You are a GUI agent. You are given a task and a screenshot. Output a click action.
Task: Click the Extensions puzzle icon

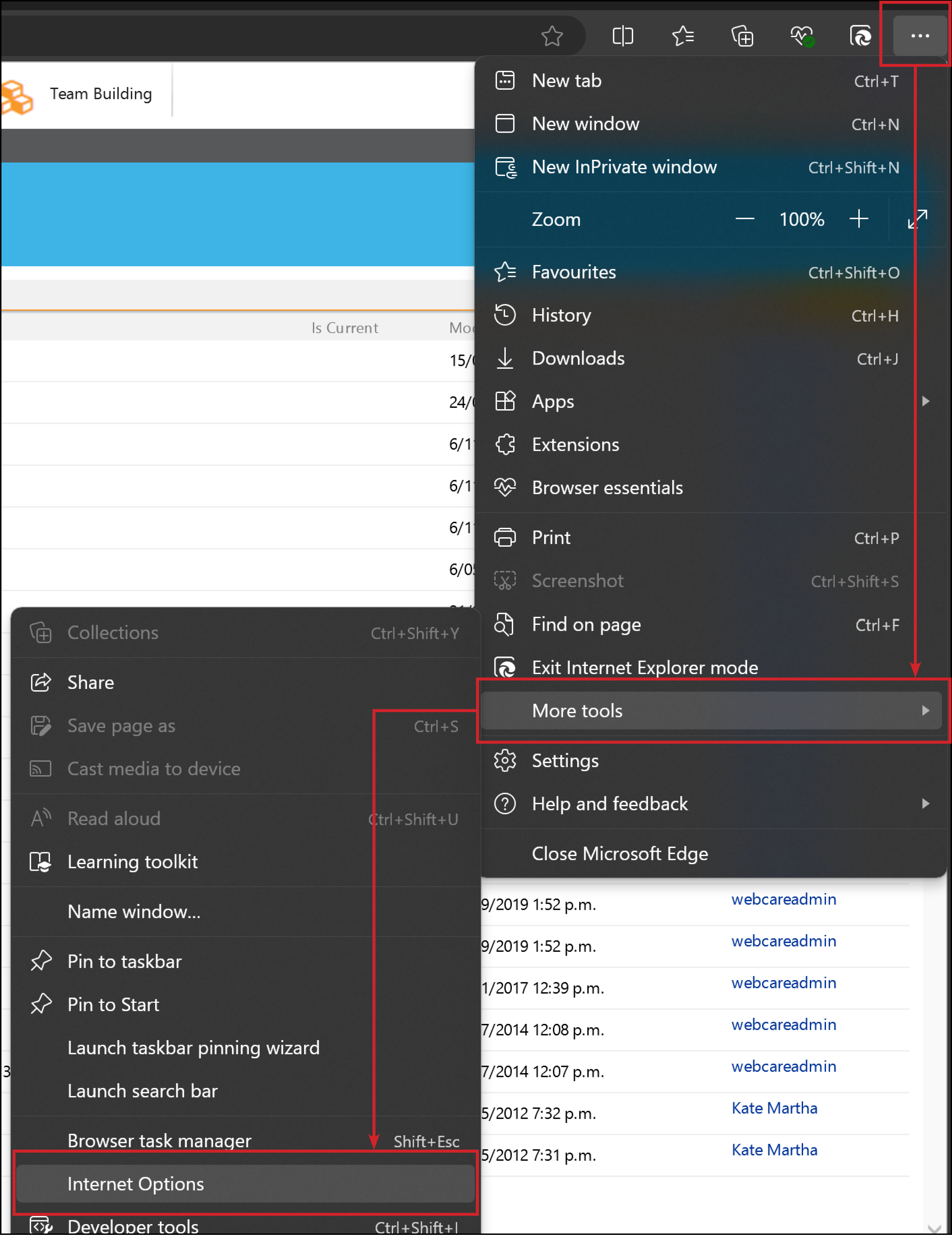(505, 445)
